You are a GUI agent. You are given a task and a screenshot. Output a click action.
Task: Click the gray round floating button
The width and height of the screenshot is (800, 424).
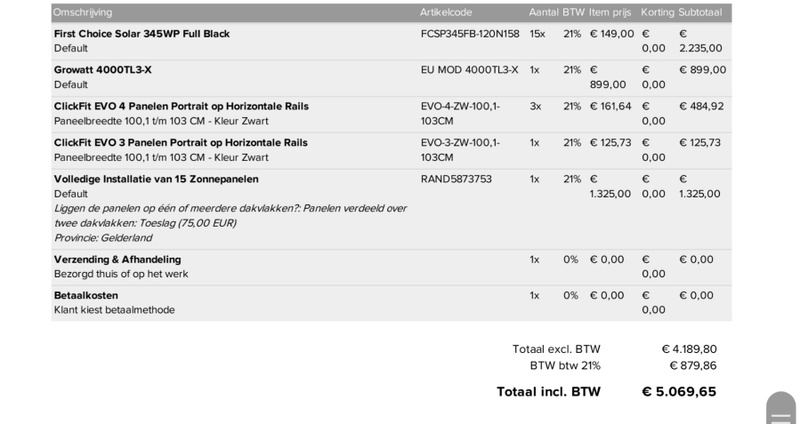pyautogui.click(x=781, y=409)
